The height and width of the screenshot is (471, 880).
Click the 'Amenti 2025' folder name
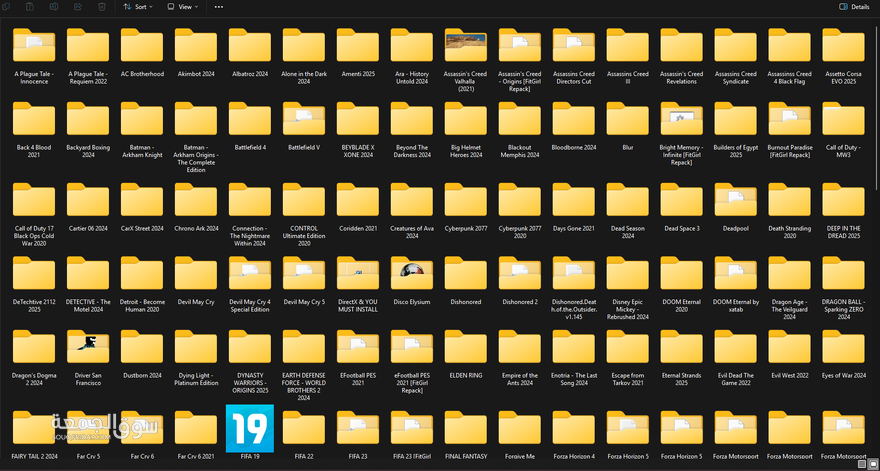point(358,74)
